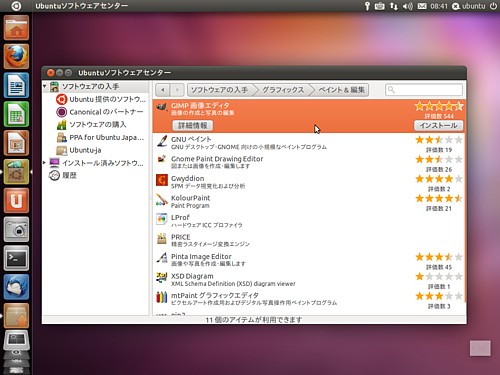500x375 pixels.
Task: Select mtPaint グラフィックエディタ title
Action: coord(215,295)
